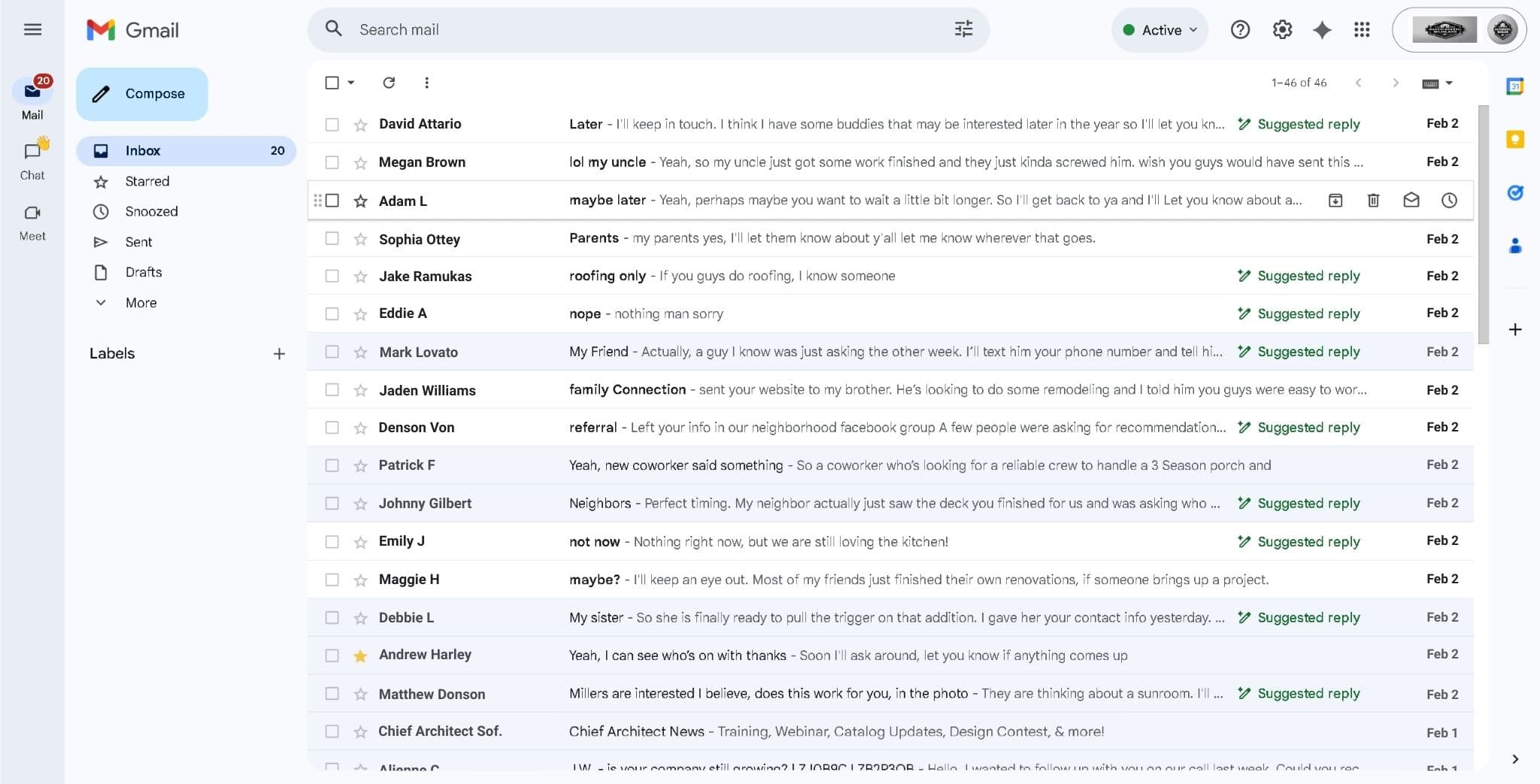Refresh the inbox
The width and height of the screenshot is (1540, 784).
[x=390, y=83]
